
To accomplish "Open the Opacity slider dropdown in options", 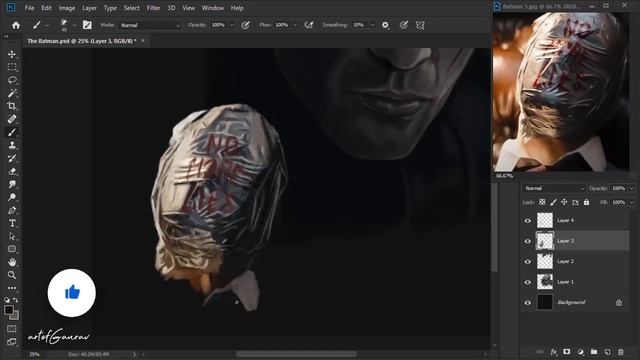I will click(x=231, y=25).
